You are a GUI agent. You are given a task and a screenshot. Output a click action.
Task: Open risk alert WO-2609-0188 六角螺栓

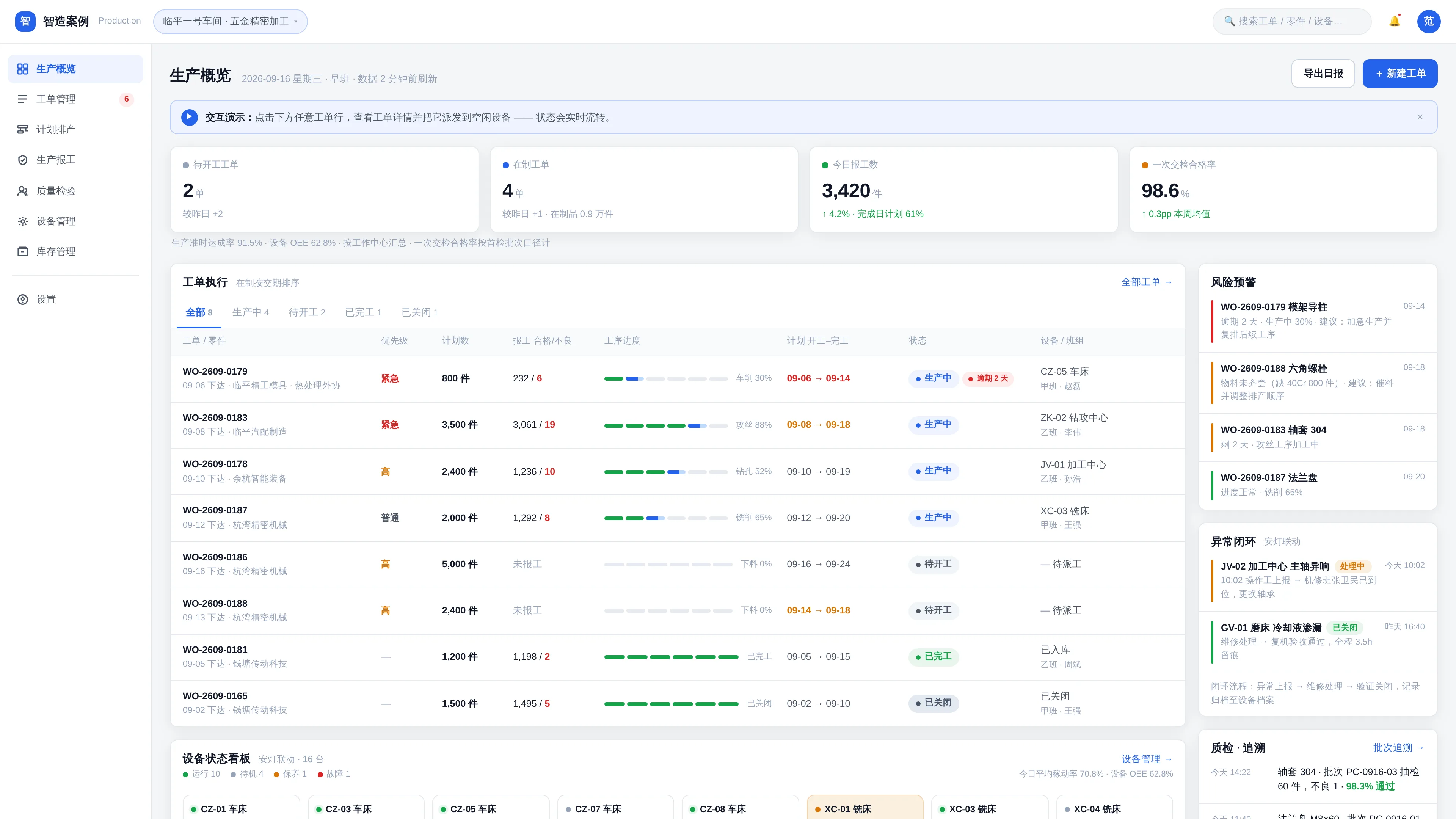pos(1318,383)
